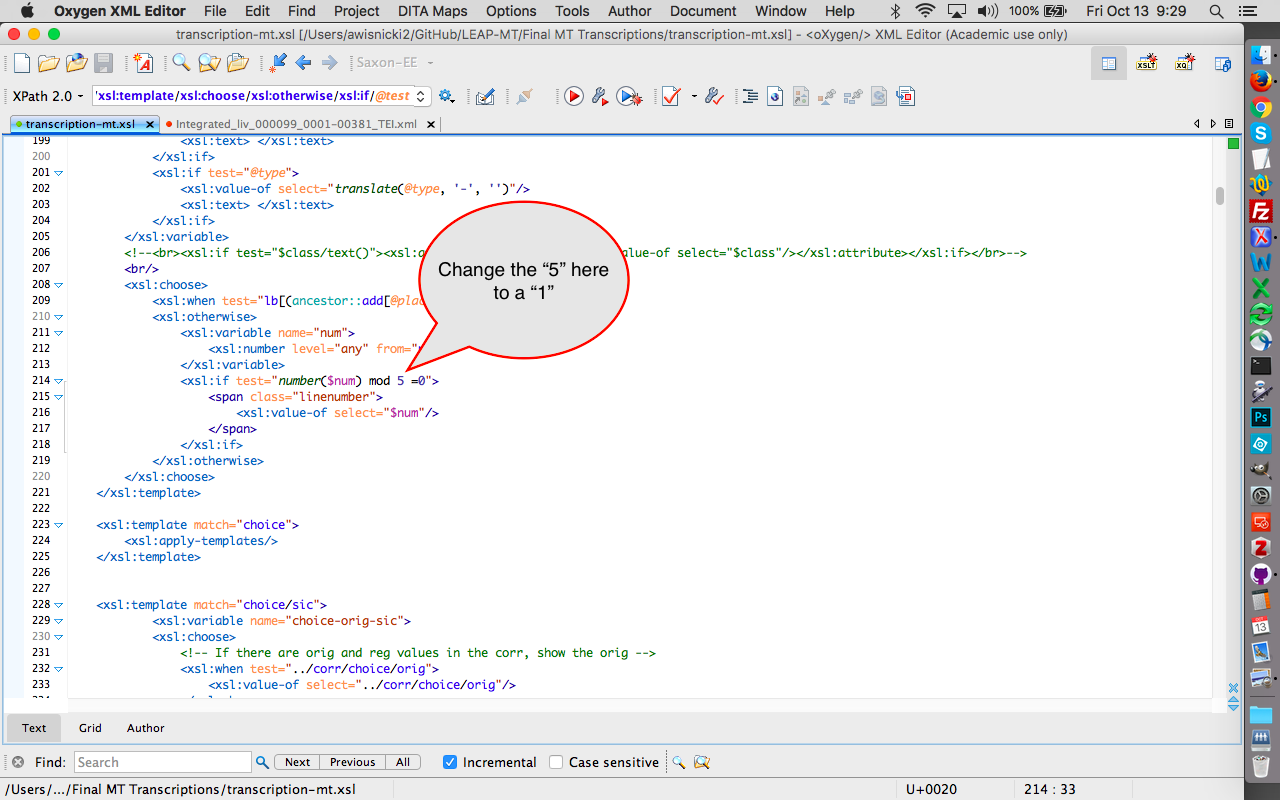Collapse the fold at line 232

(x=59, y=669)
